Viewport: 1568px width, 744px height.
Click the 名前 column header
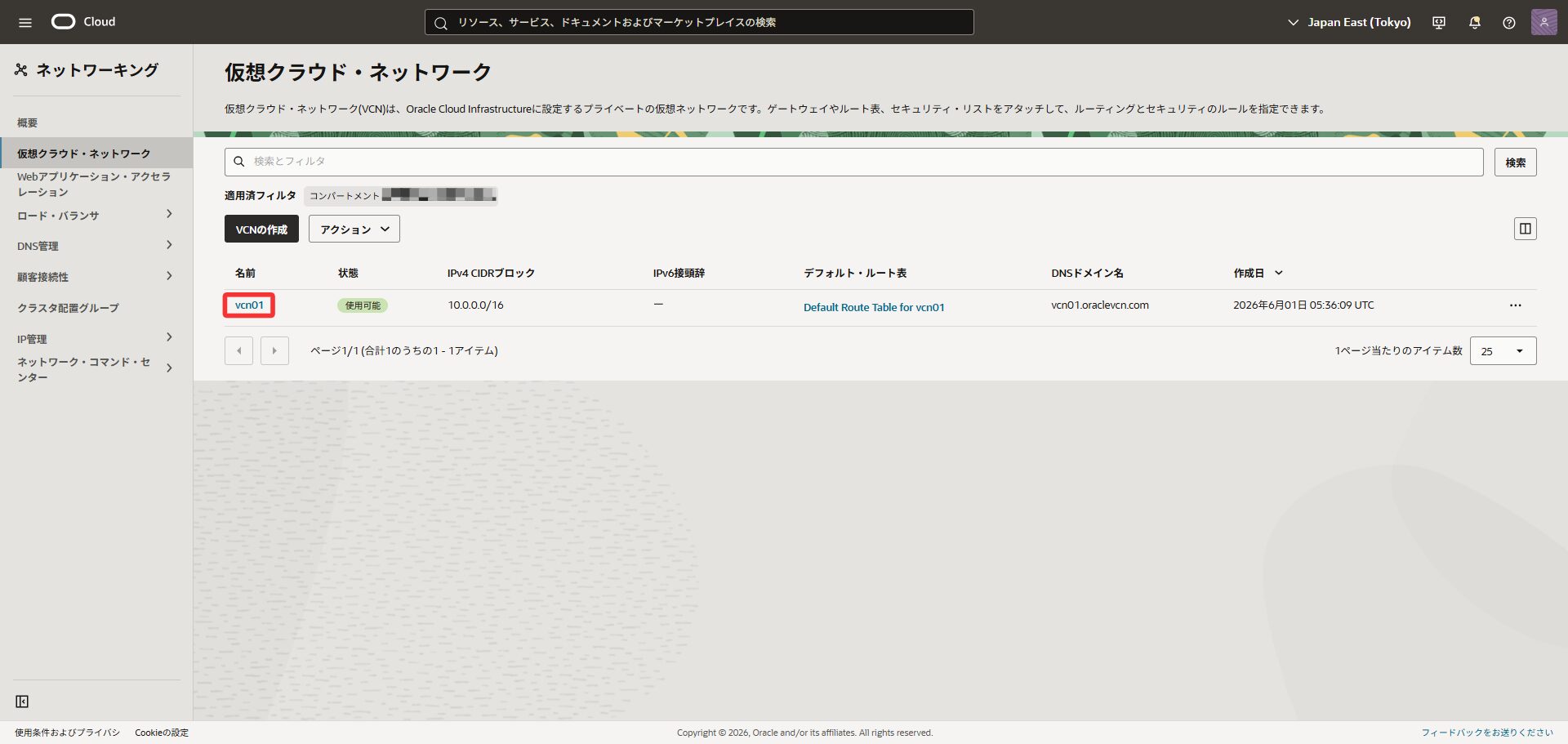(245, 273)
